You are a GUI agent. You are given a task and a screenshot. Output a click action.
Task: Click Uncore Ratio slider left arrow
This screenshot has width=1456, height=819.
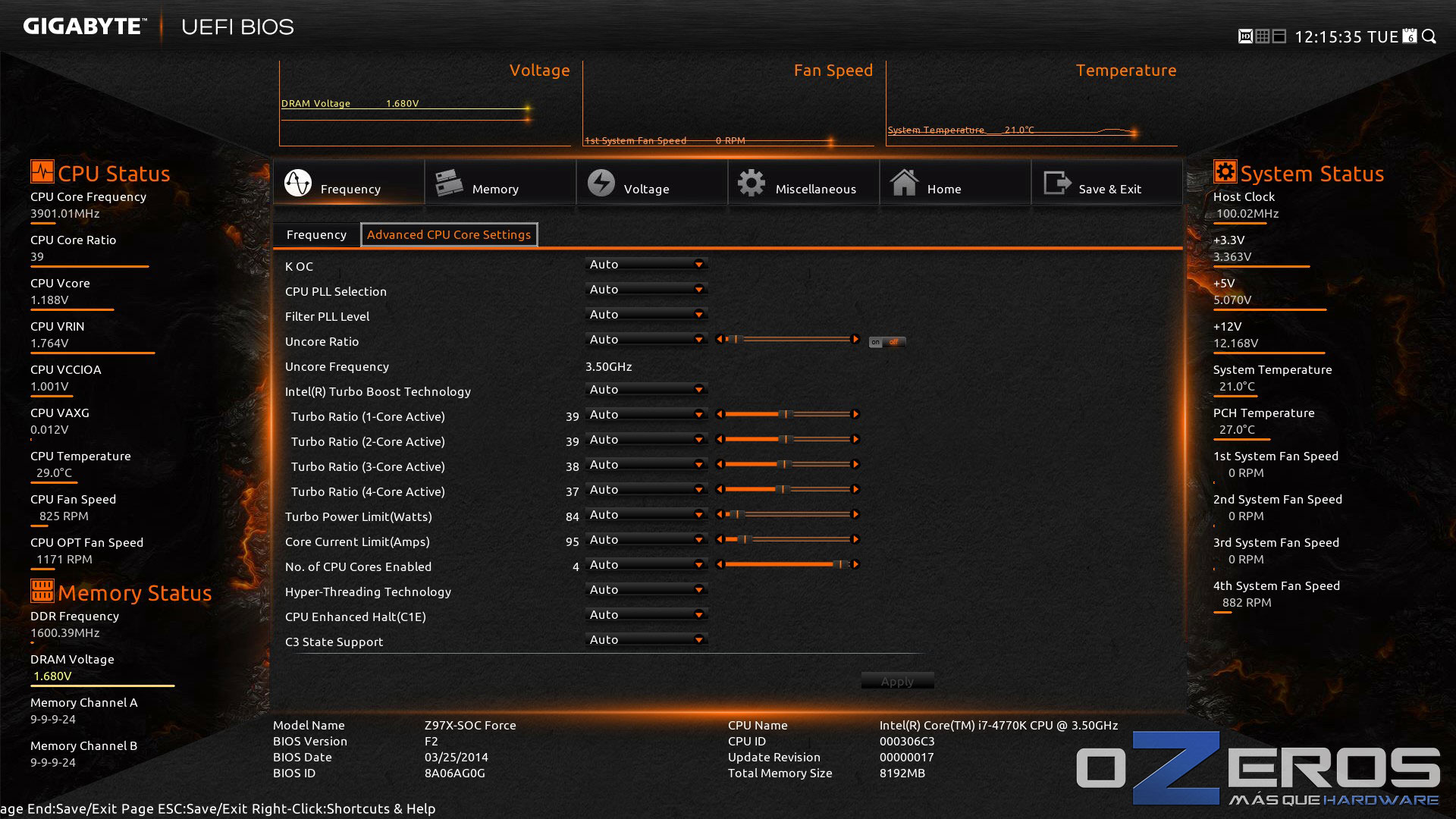[719, 339]
